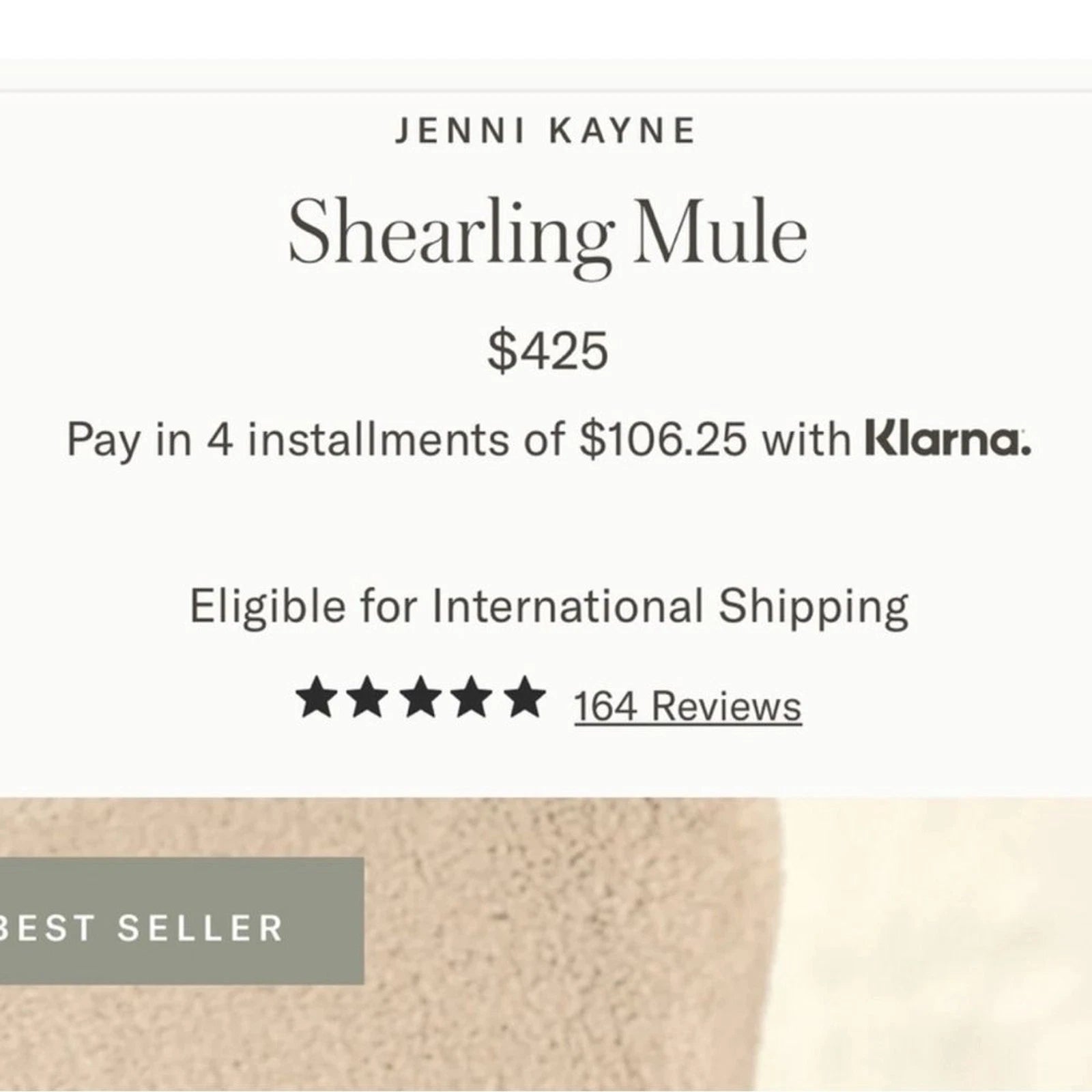
Task: Click the word 'Eligible' in the shipping notice
Action: tap(267, 606)
